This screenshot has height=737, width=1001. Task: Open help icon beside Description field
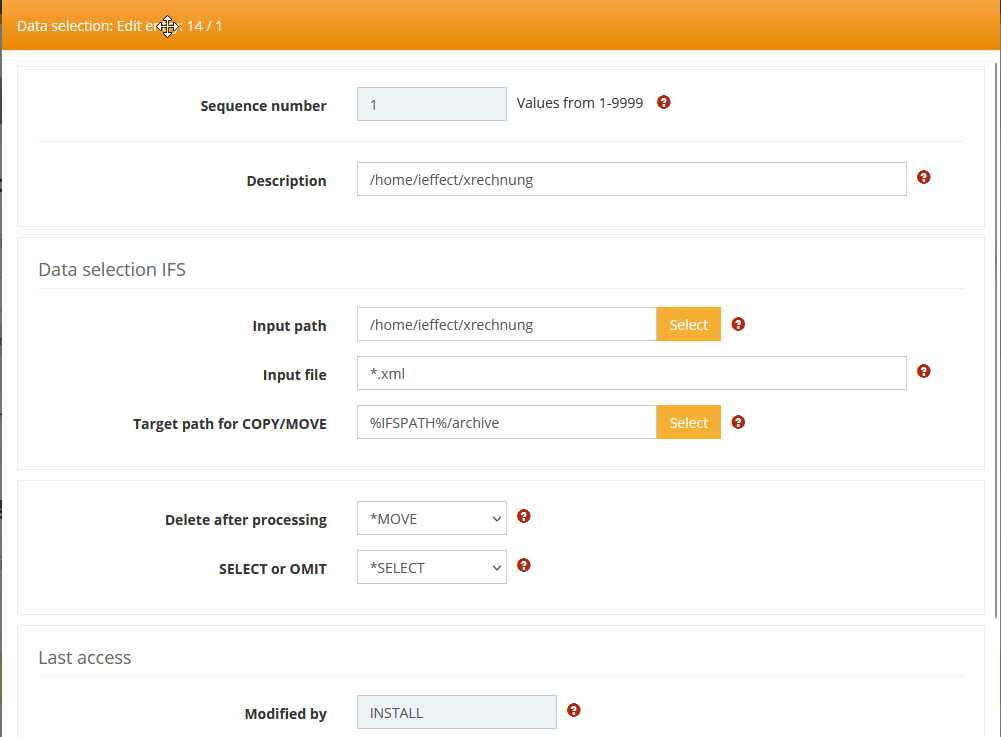(x=924, y=177)
